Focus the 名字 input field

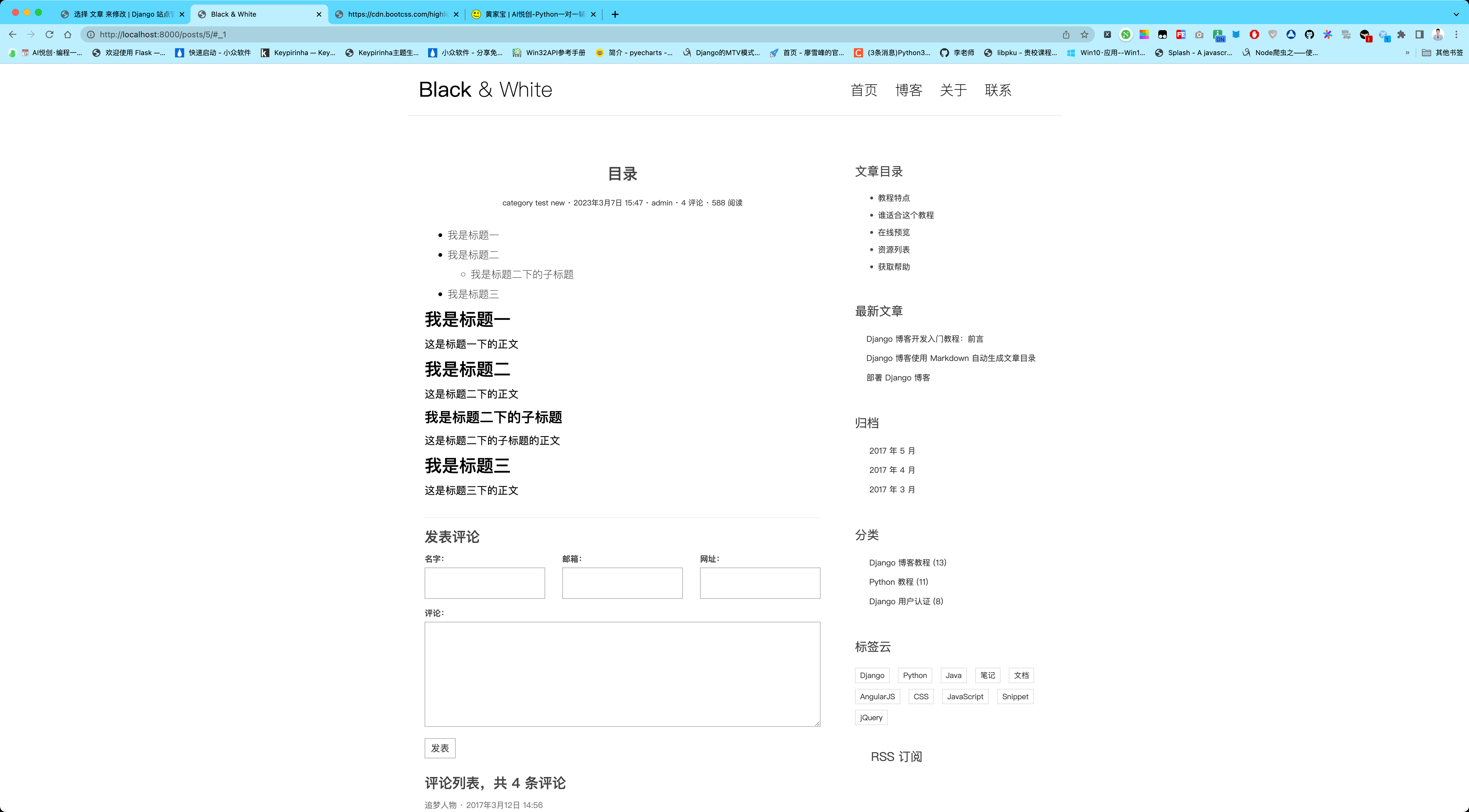(485, 583)
